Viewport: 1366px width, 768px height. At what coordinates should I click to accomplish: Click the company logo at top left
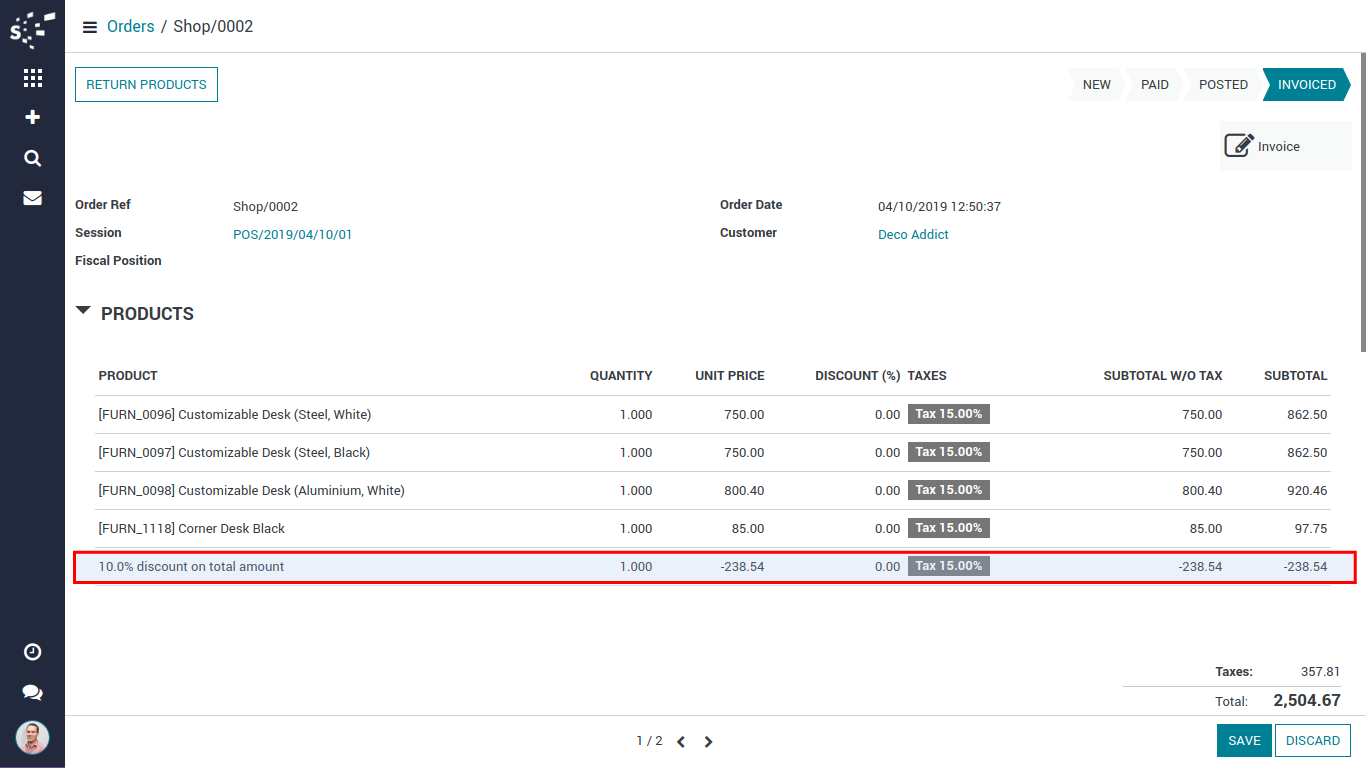pyautogui.click(x=32, y=29)
